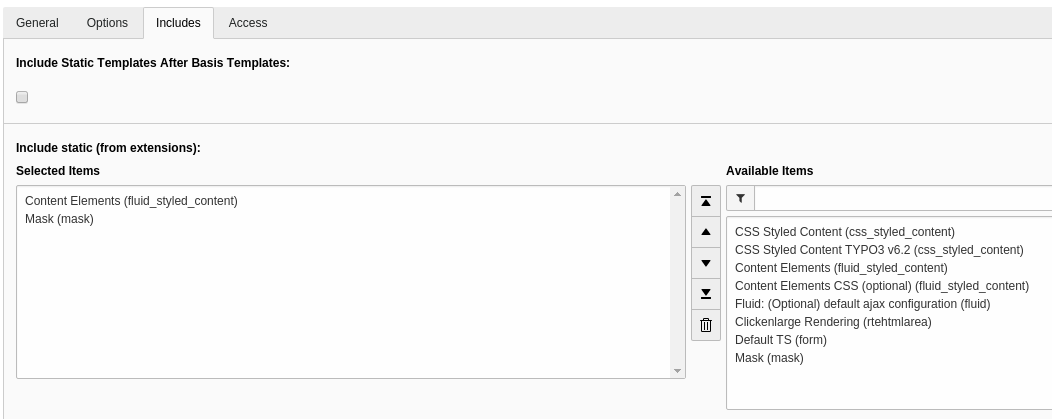
Task: Move selected item to bottom
Action: click(705, 294)
